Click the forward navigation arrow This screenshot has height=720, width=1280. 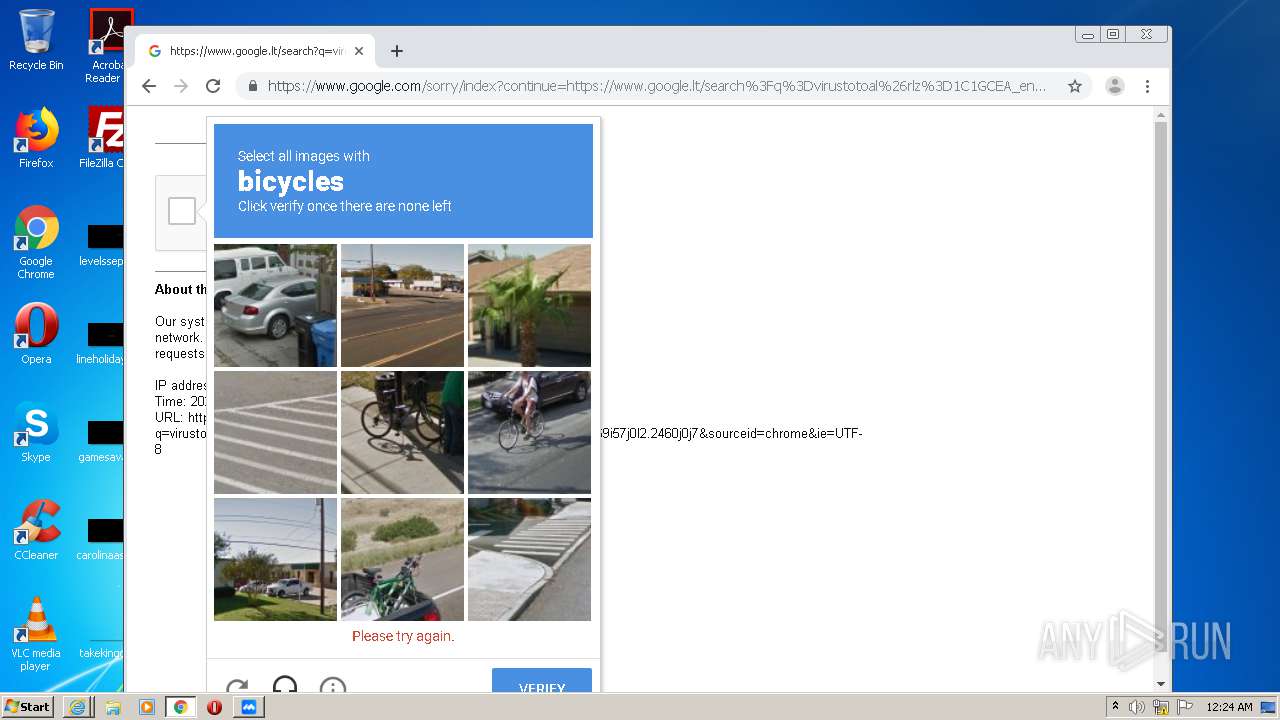point(181,86)
